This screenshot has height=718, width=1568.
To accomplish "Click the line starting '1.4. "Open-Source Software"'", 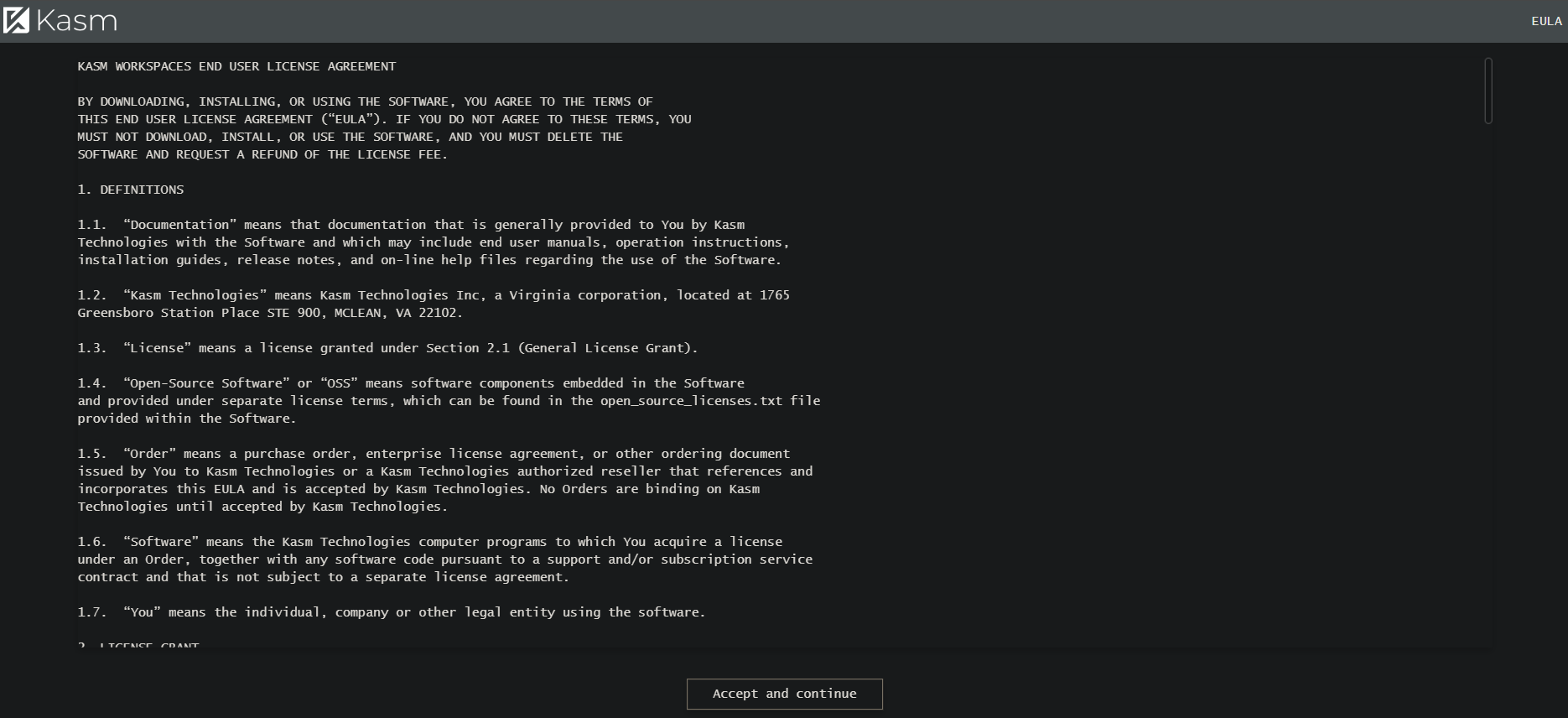I will (x=411, y=383).
